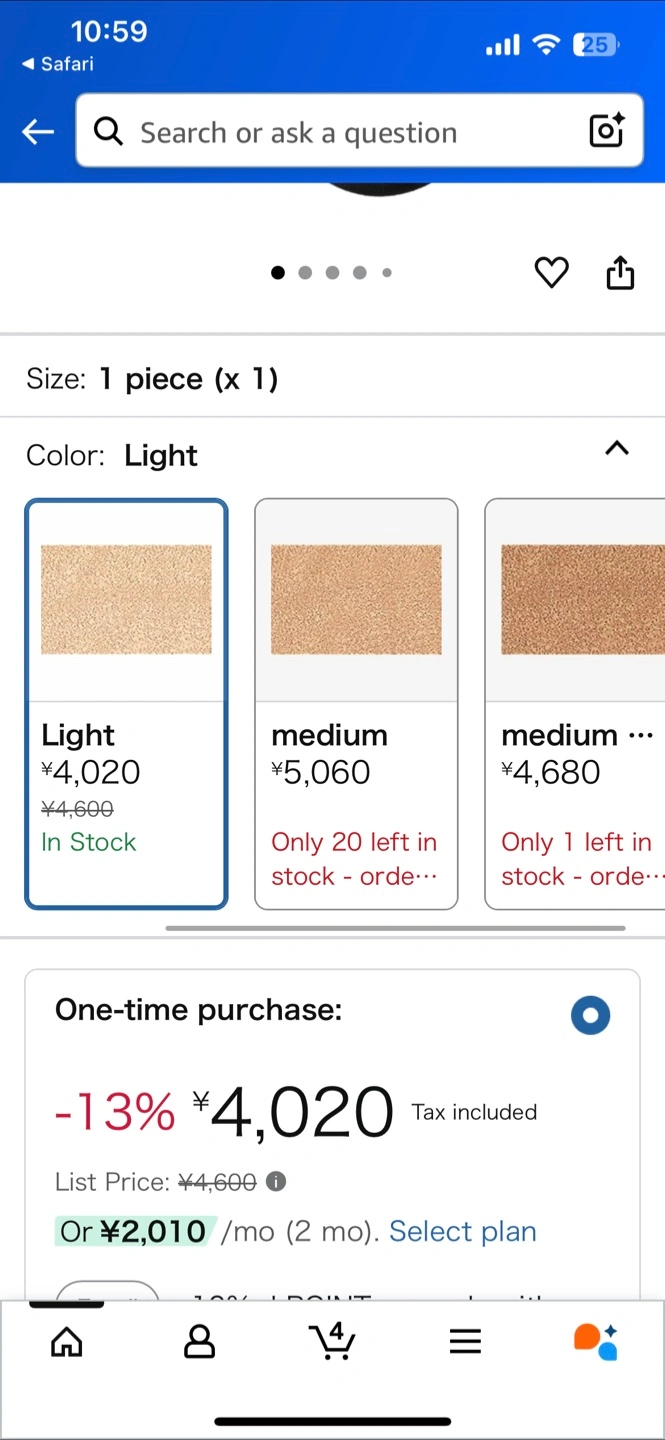Viewport: 665px width, 1440px height.
Task: Launch the AI assistant chat icon
Action: (x=596, y=1342)
